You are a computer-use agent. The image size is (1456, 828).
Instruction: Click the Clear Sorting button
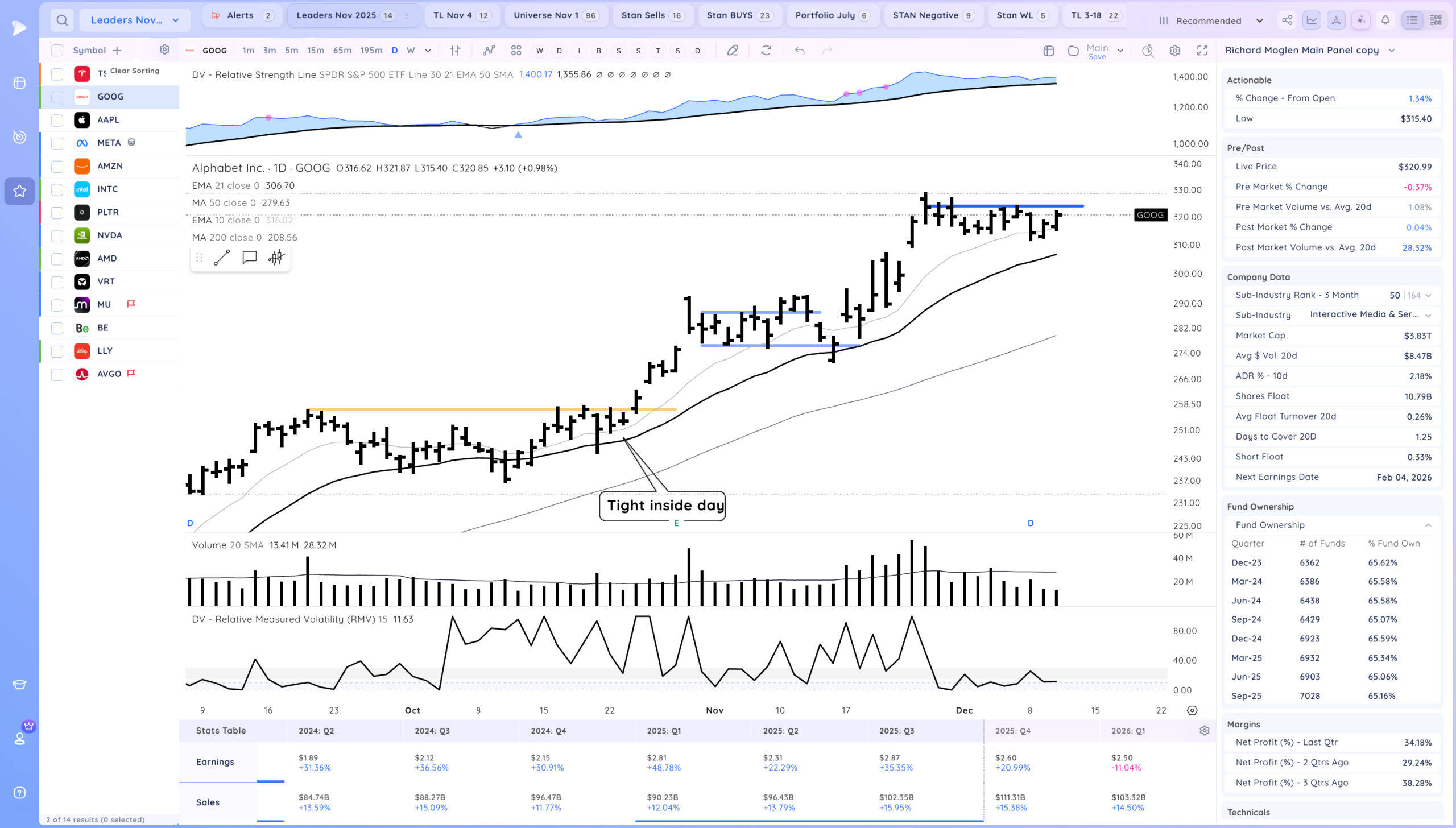134,71
